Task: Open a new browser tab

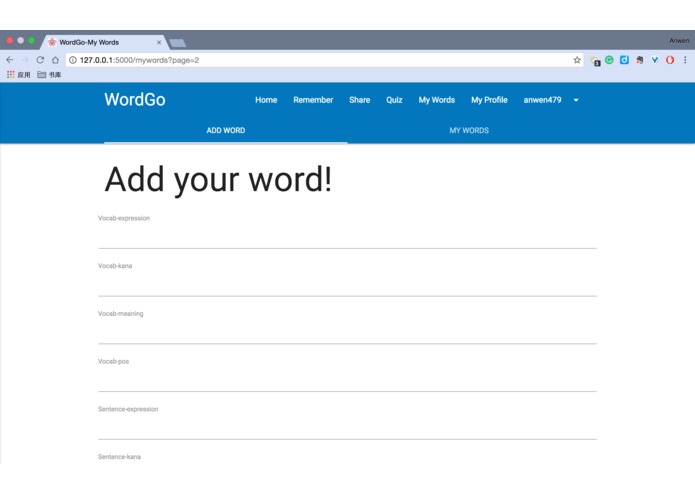Action: pyautogui.click(x=177, y=43)
